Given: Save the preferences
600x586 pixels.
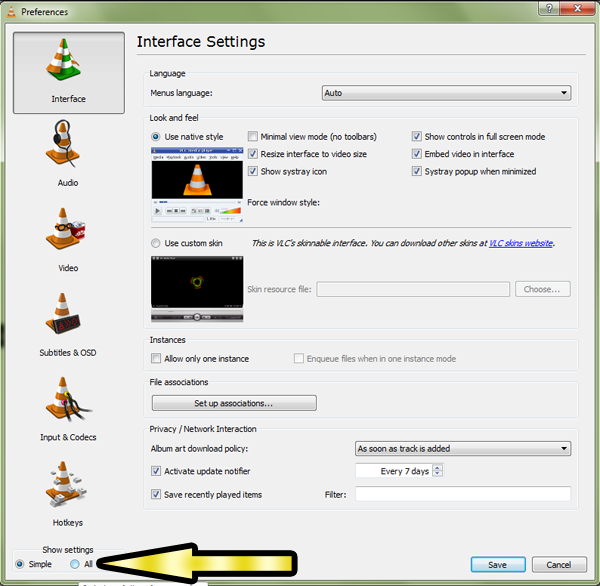Looking at the screenshot, I should pos(498,565).
